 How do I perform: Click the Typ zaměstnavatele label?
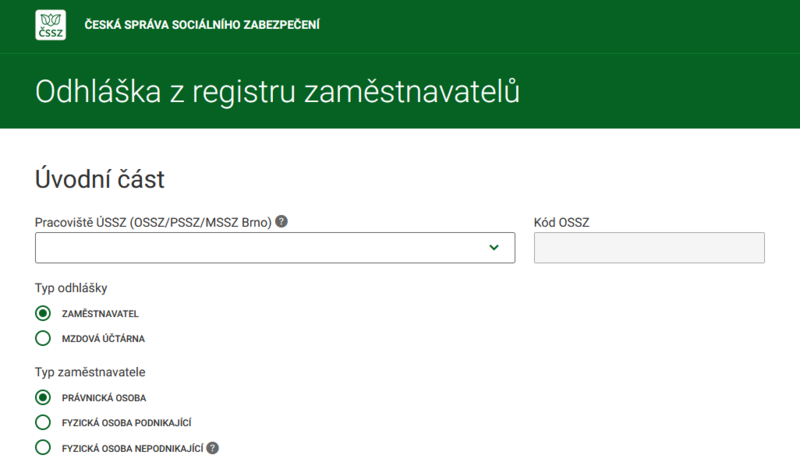[90, 372]
